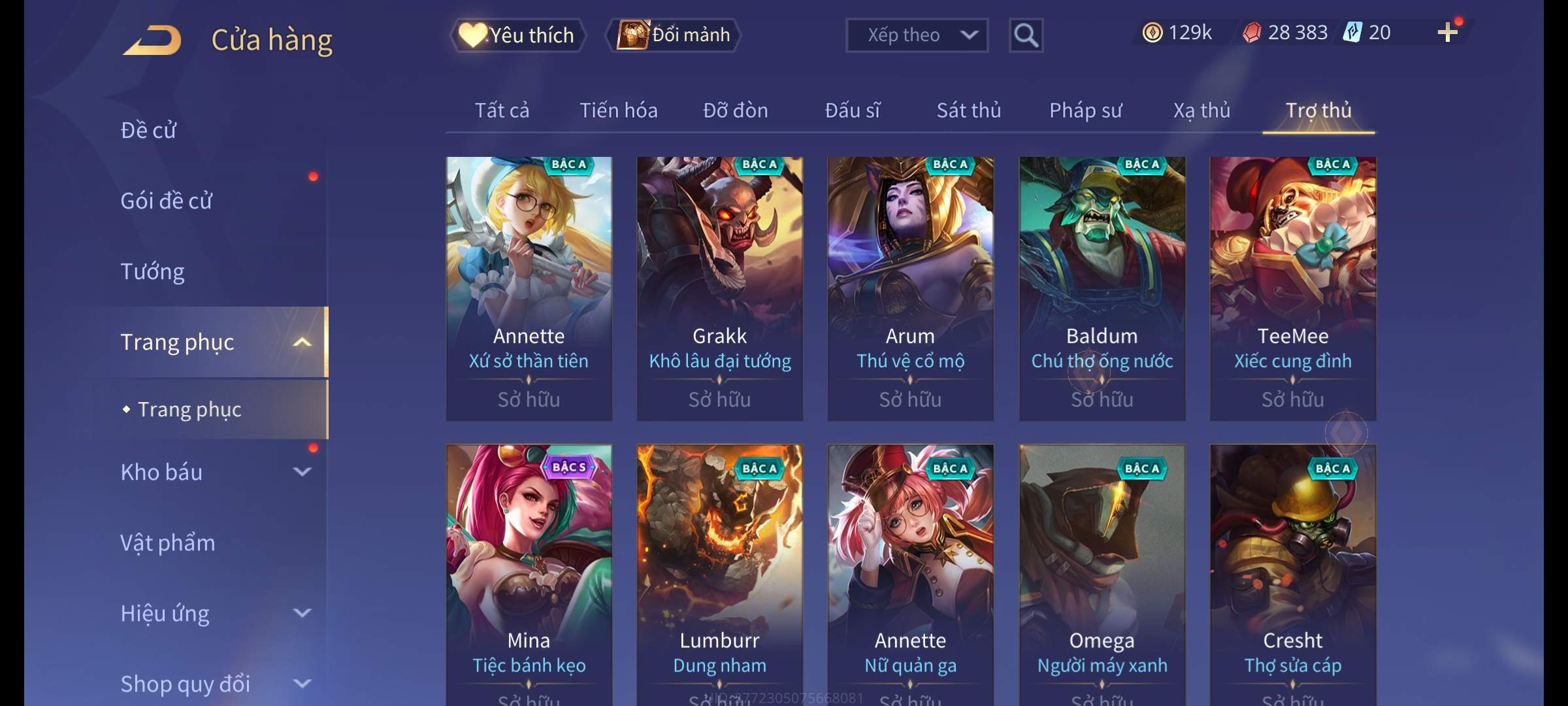The height and width of the screenshot is (706, 1568).
Task: Tap the plus icon to add currency
Action: pos(1448,32)
